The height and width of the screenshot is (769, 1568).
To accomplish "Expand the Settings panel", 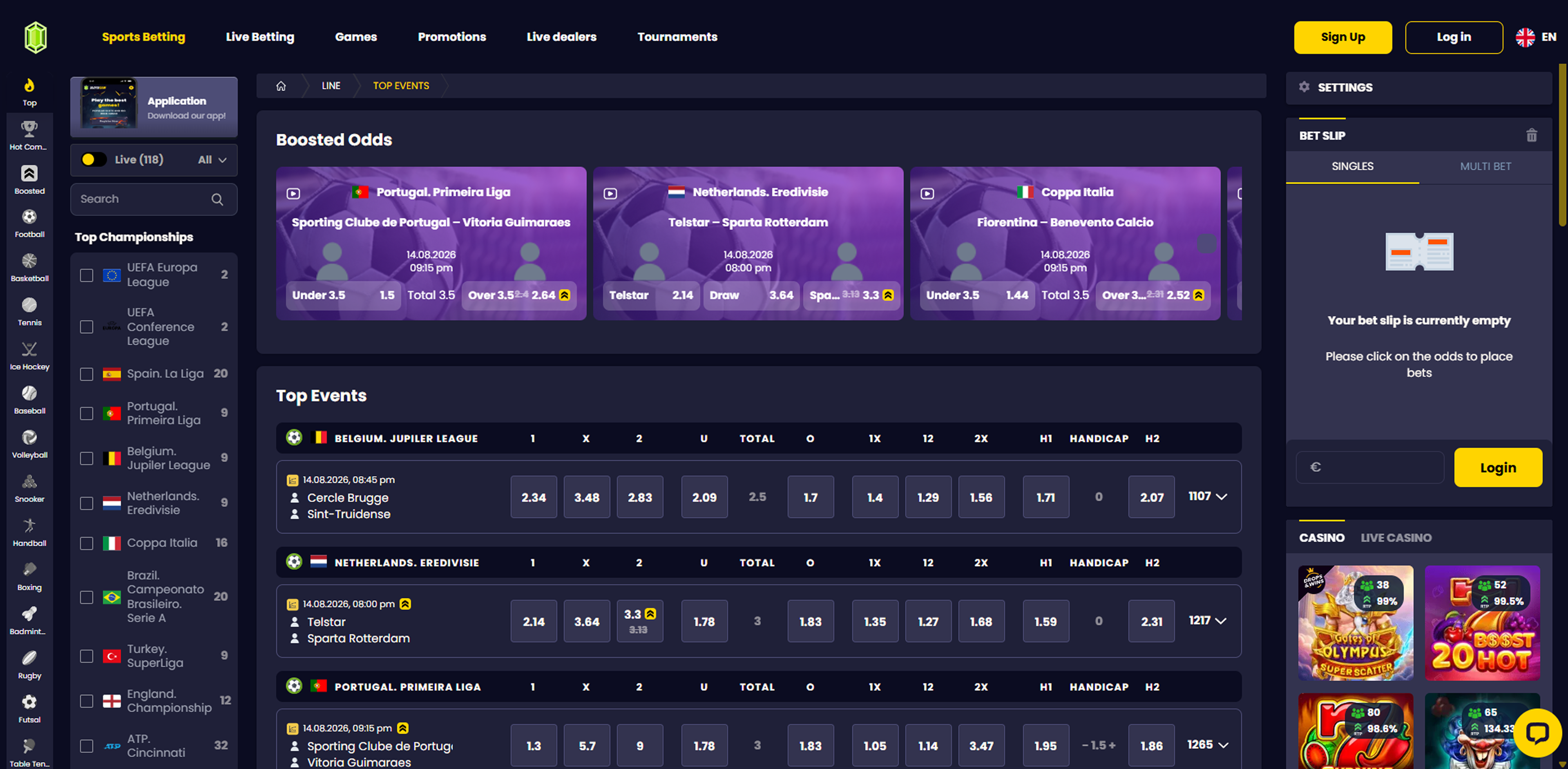I will coord(1418,87).
